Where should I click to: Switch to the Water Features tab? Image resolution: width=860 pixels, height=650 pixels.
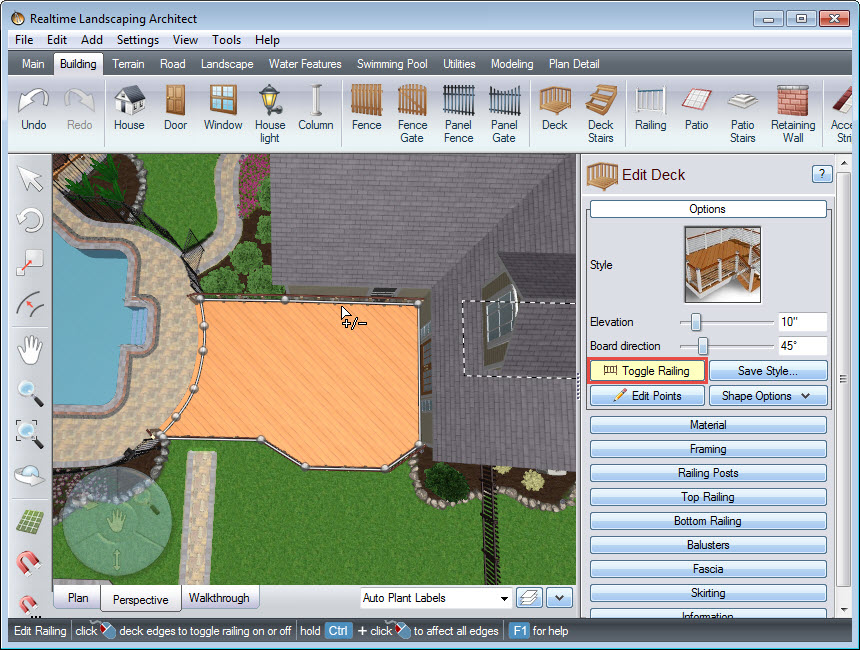305,64
